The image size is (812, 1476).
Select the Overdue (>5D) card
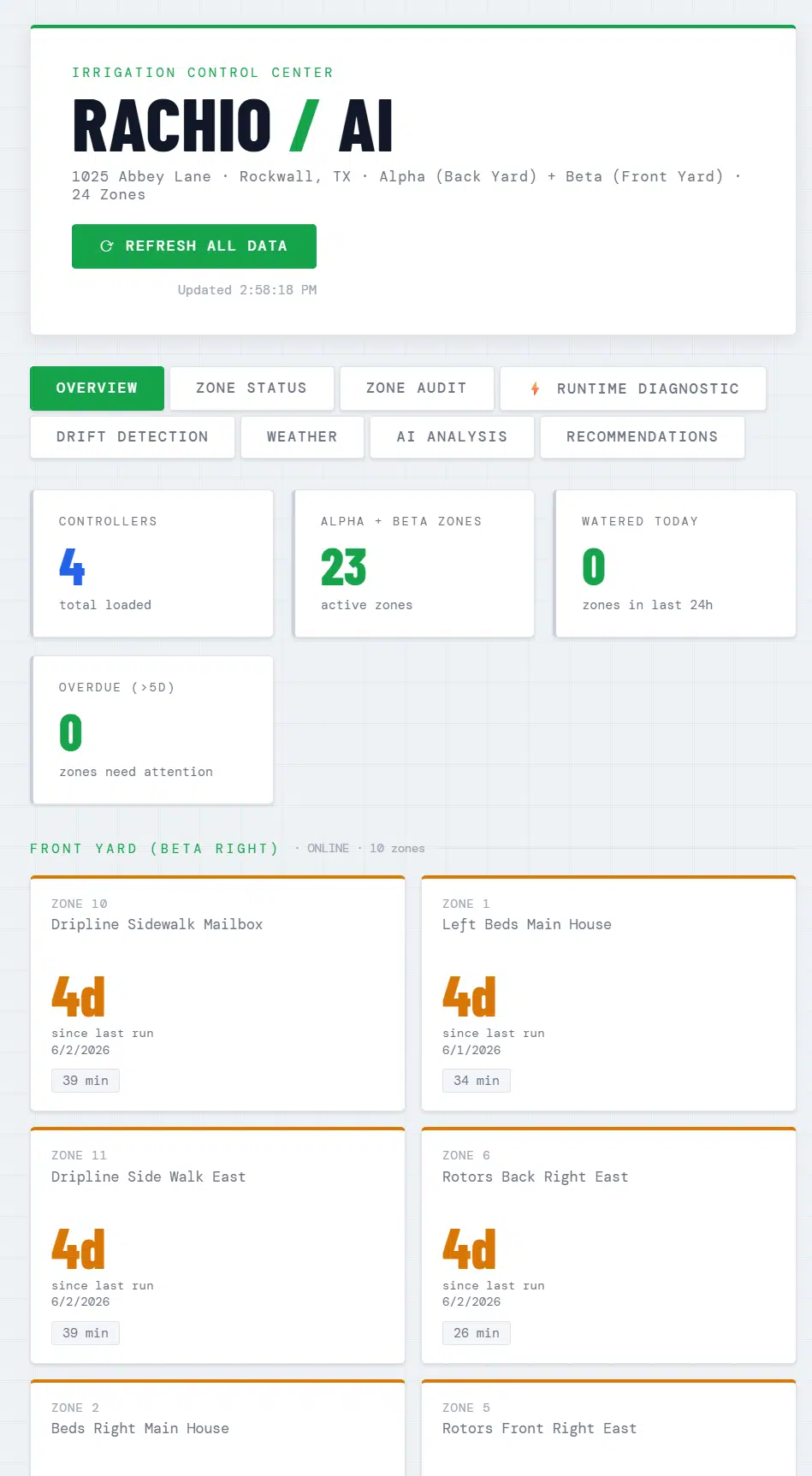pyautogui.click(x=152, y=730)
